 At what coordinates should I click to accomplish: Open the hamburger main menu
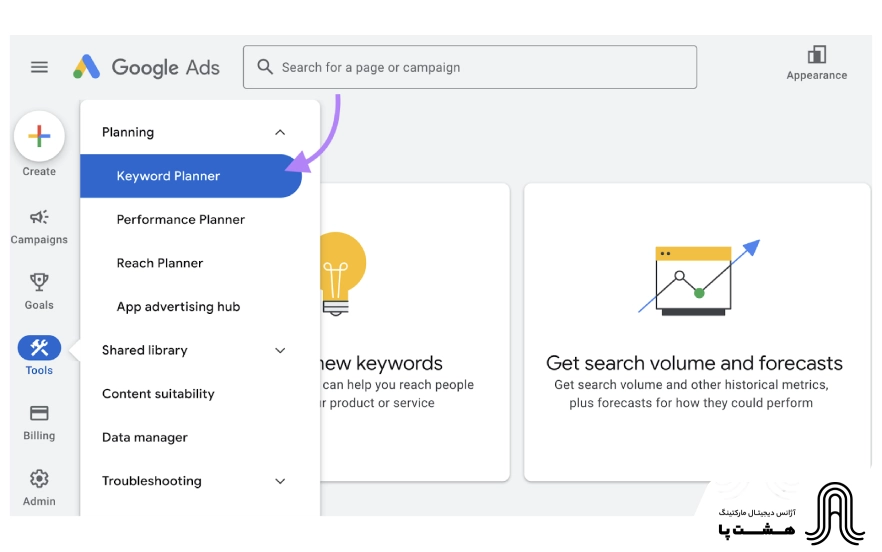[x=39, y=67]
